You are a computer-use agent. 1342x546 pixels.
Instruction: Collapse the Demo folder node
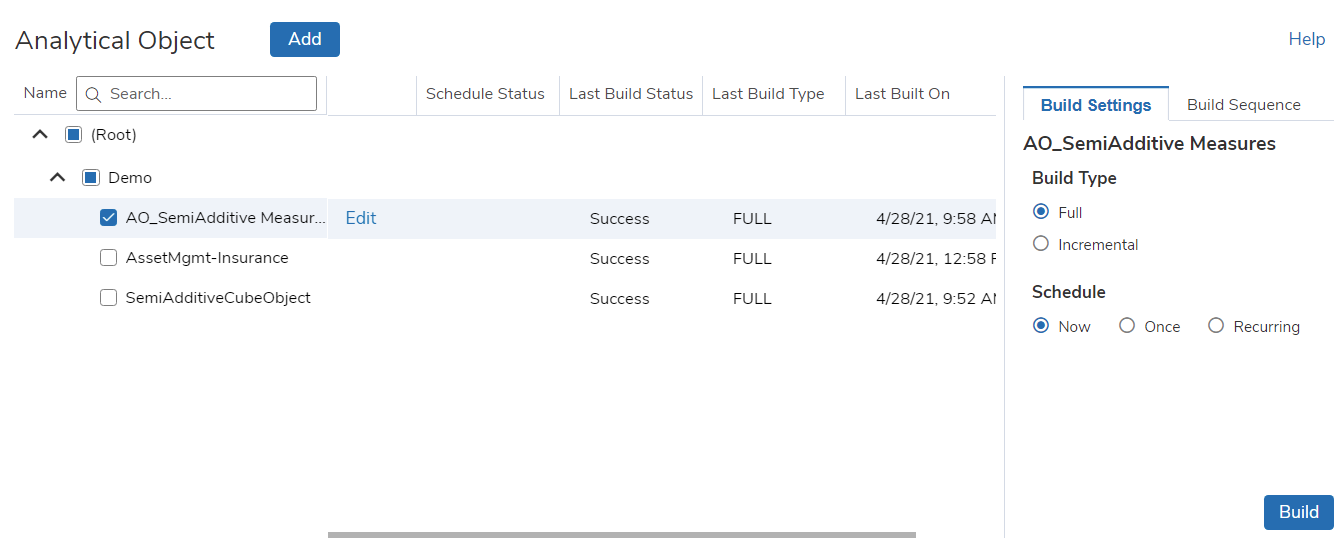(x=58, y=178)
